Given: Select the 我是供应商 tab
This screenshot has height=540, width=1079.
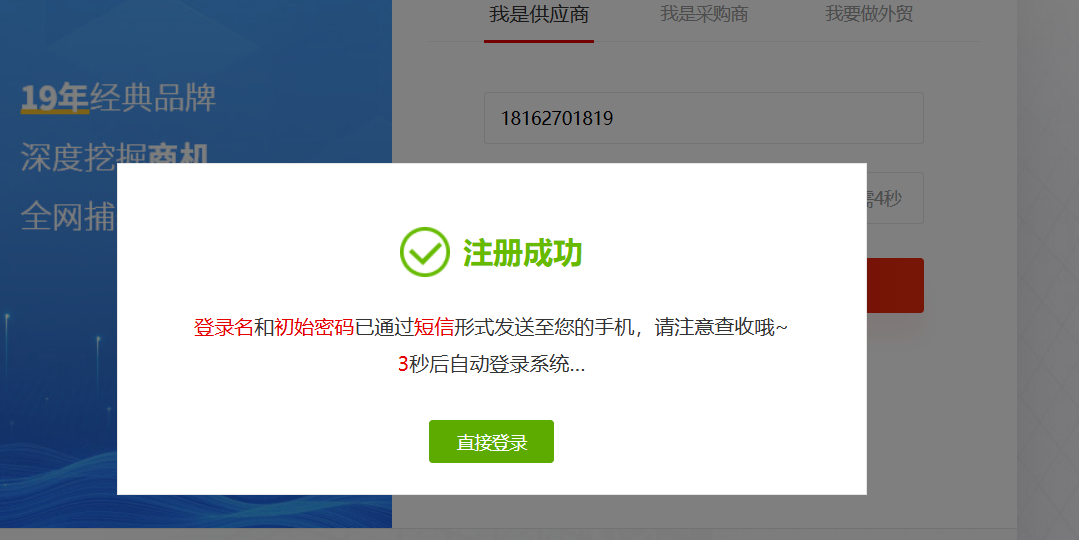Looking at the screenshot, I should point(539,15).
